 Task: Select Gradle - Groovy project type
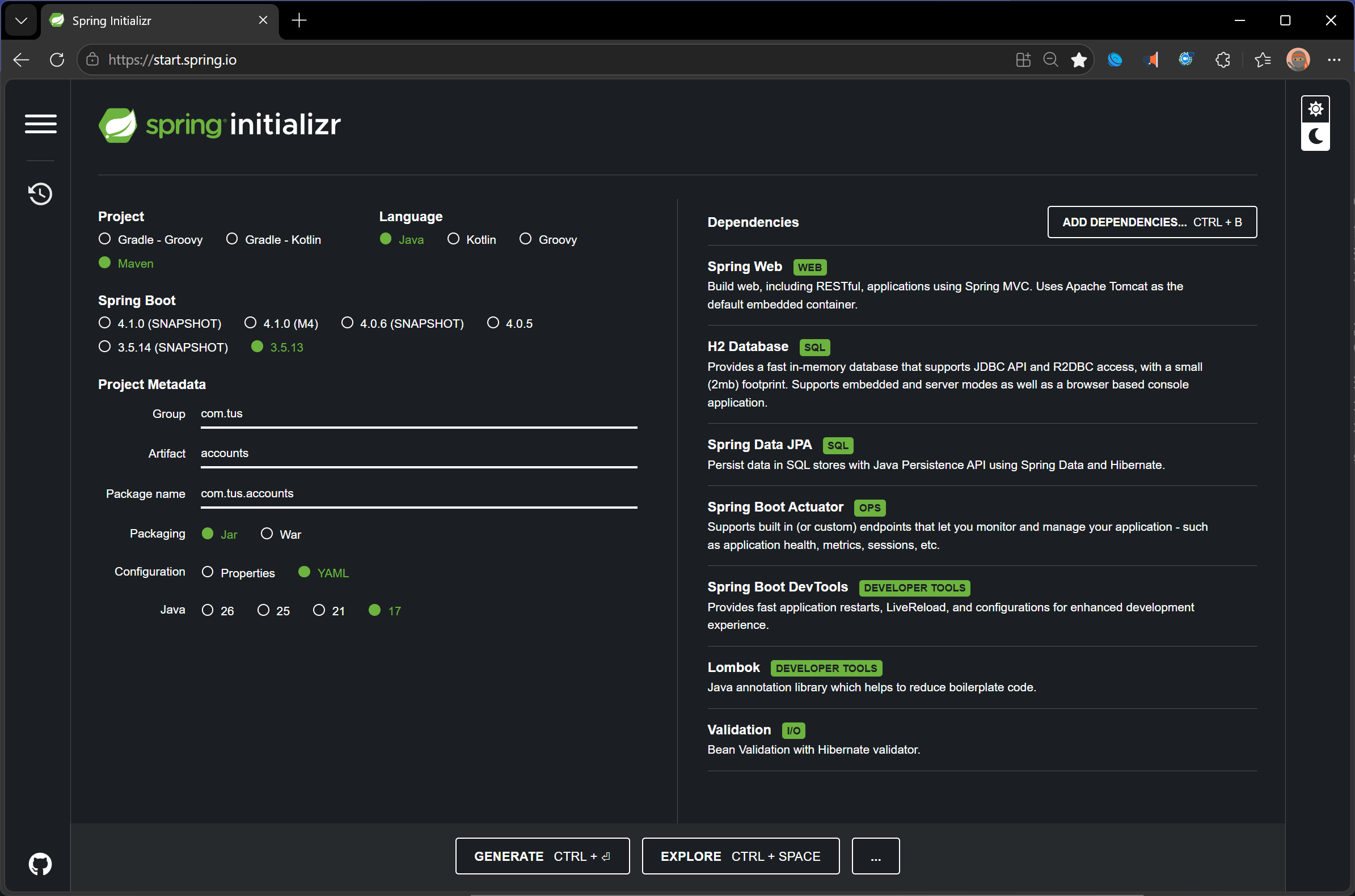click(150, 239)
